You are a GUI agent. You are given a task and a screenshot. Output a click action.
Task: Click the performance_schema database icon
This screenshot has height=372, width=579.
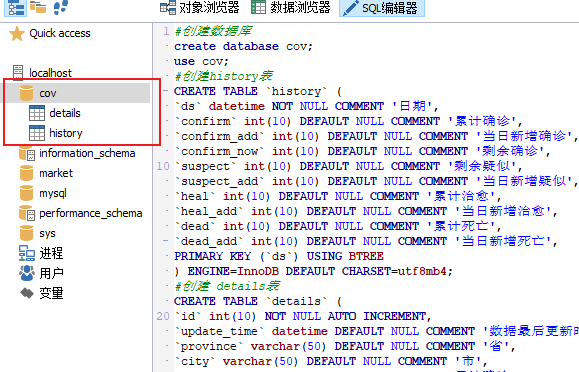pyautogui.click(x=27, y=213)
